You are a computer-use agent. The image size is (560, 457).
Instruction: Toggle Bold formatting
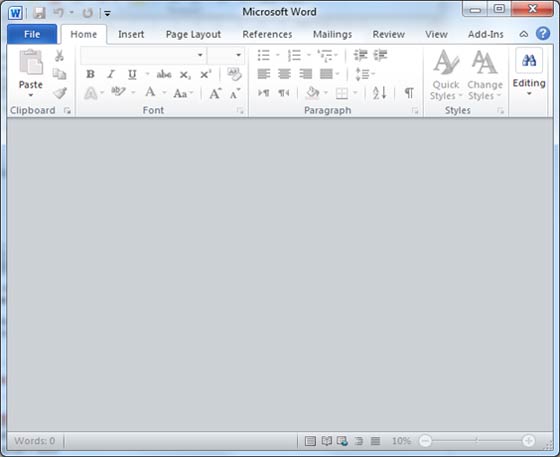[90, 74]
